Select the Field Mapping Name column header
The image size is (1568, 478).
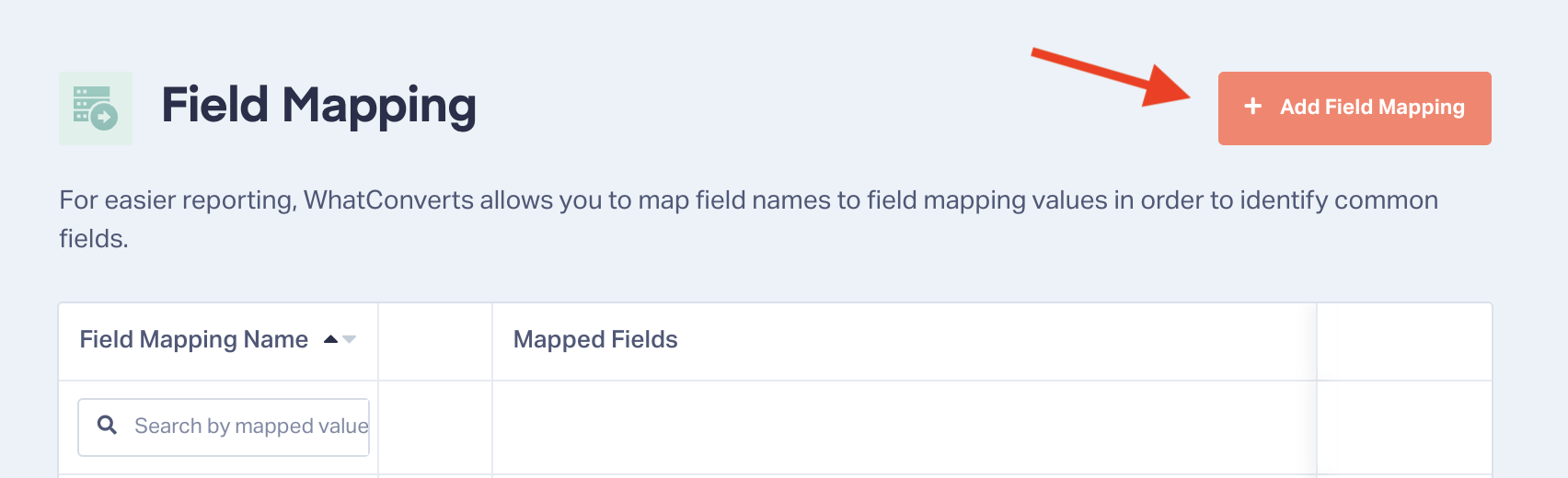(x=194, y=339)
